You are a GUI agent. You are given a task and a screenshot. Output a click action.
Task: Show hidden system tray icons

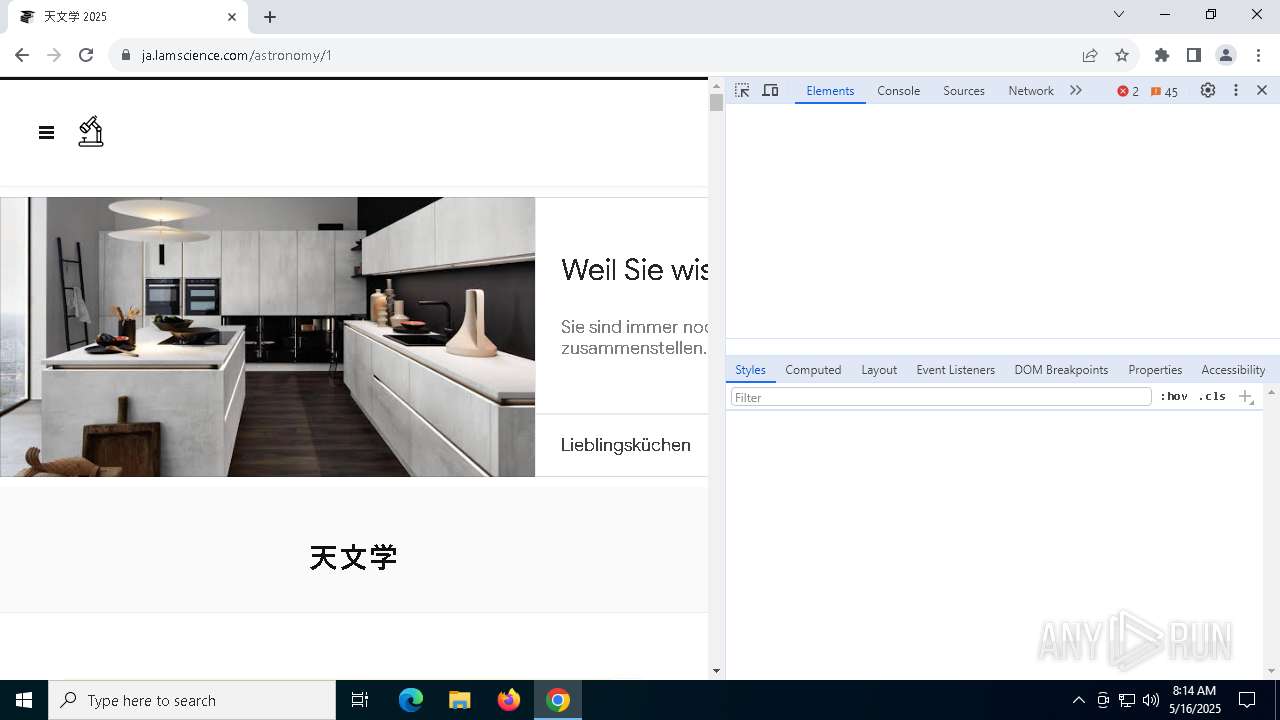(x=1078, y=700)
